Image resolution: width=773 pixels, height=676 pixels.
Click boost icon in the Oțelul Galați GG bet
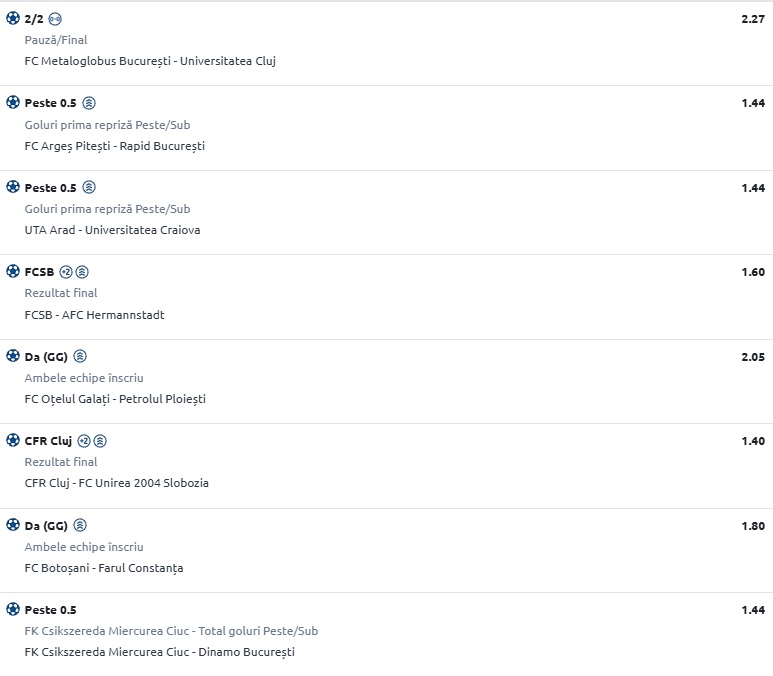coord(80,356)
